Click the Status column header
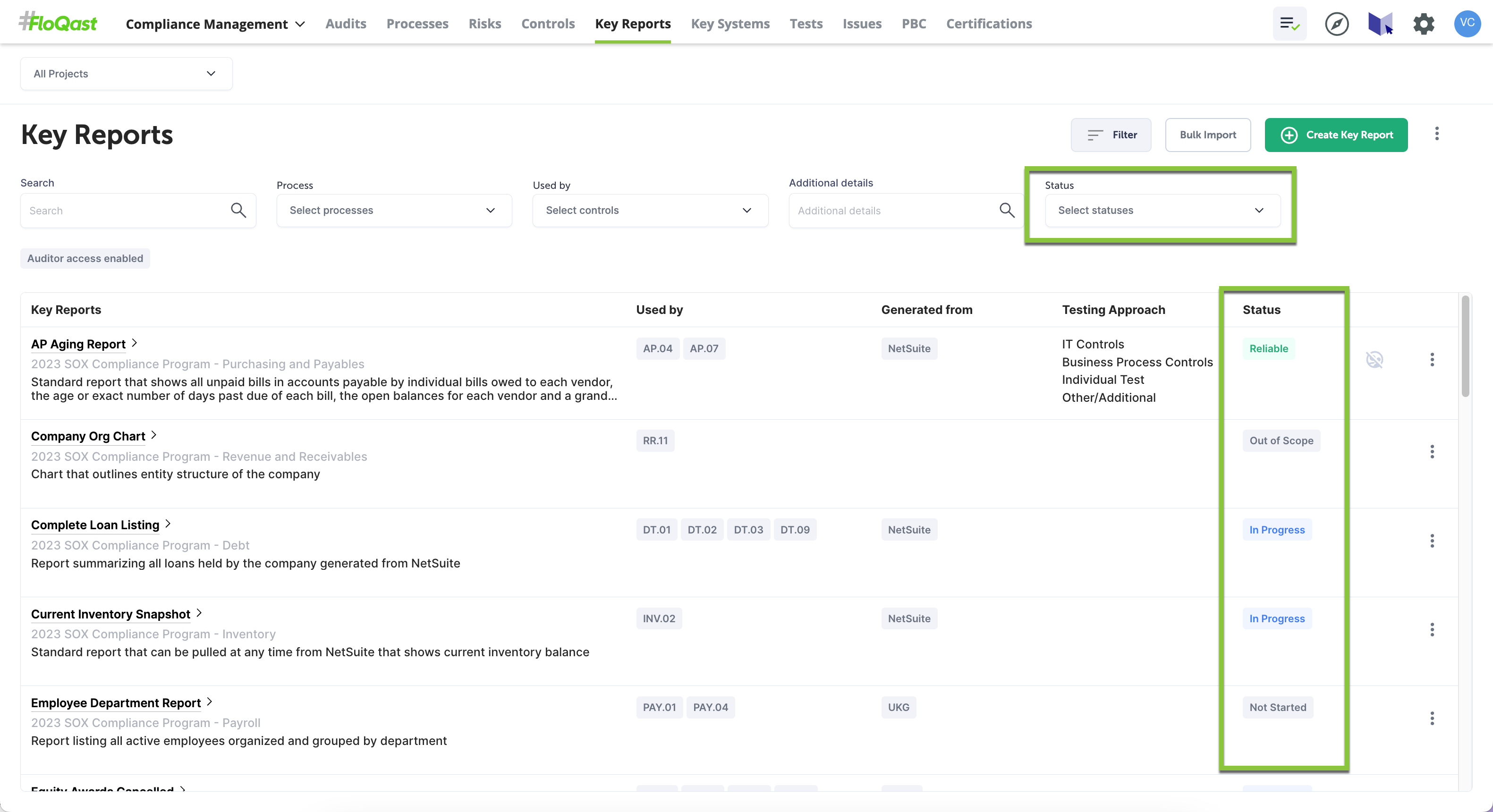Viewport: 1493px width, 812px height. pyautogui.click(x=1261, y=310)
